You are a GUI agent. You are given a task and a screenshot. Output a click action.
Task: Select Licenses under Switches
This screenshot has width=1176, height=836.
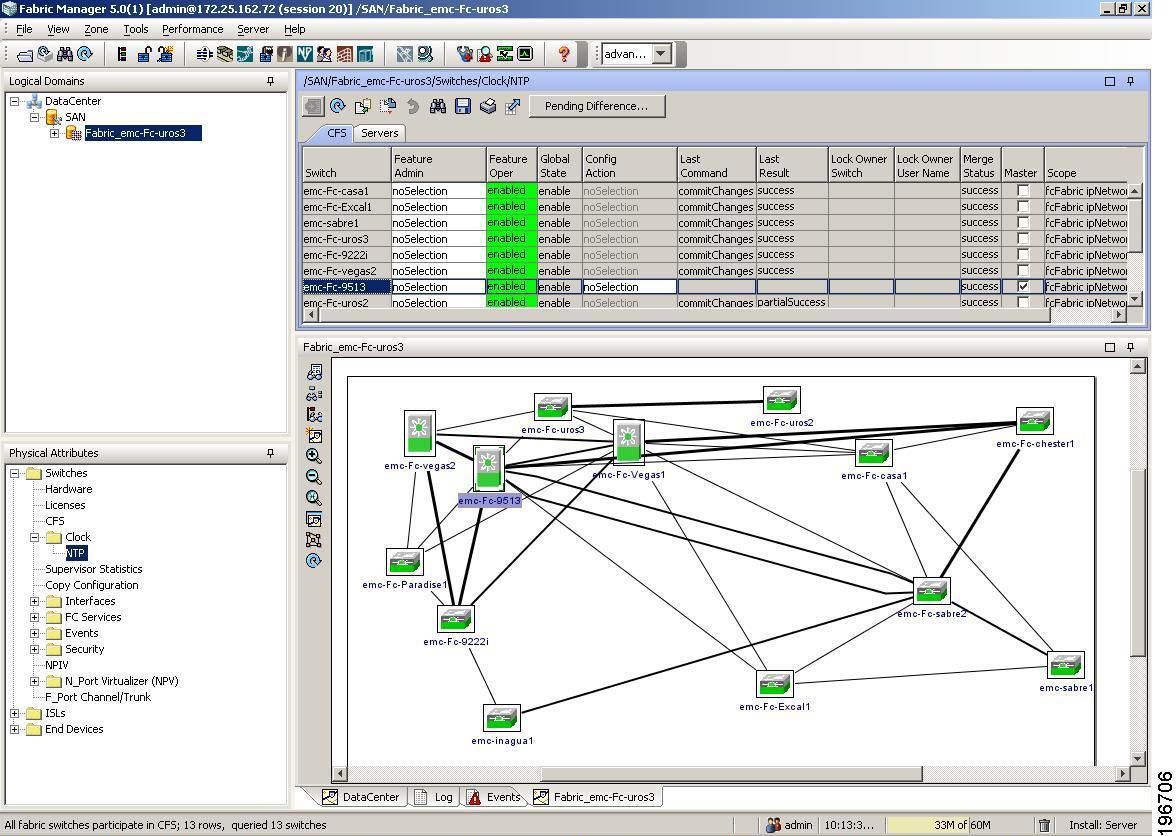pyautogui.click(x=65, y=505)
